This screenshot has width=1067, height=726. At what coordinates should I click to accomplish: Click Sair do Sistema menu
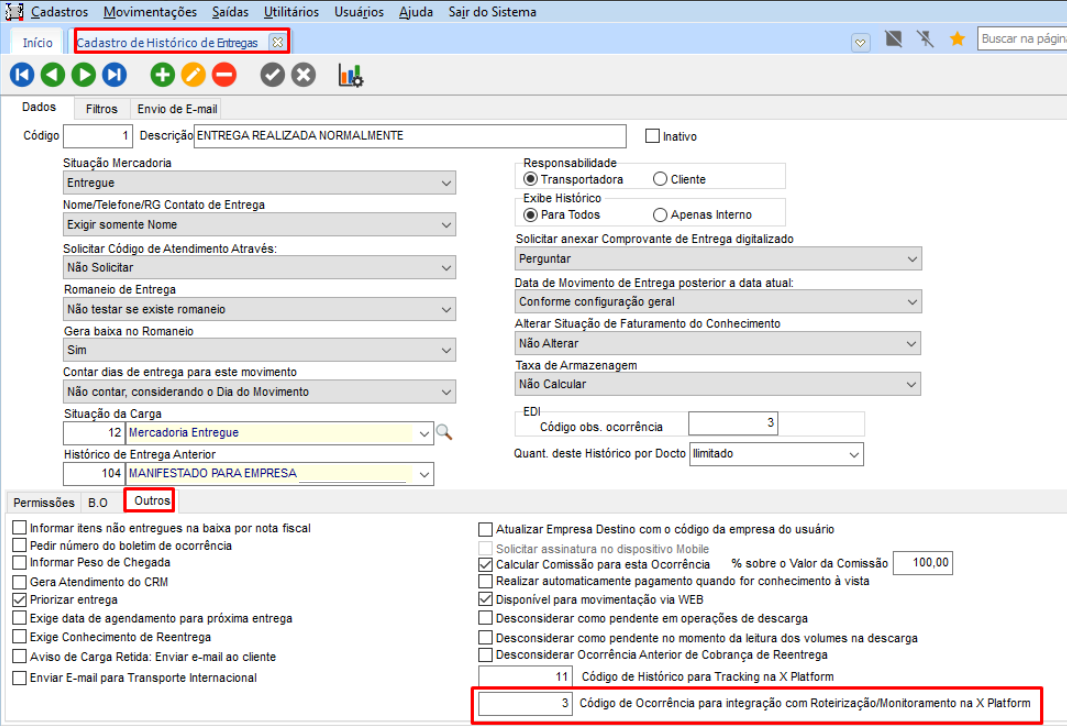click(492, 12)
